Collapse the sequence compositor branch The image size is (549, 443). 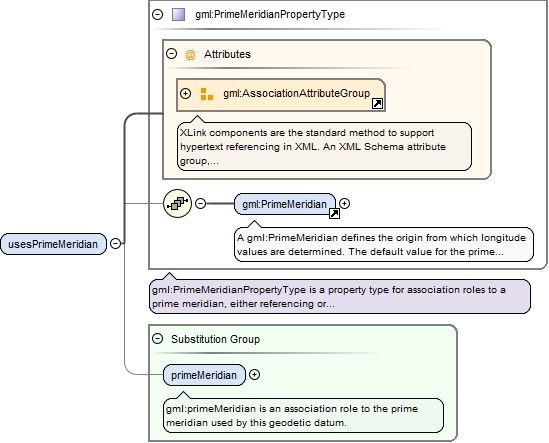coord(200,203)
